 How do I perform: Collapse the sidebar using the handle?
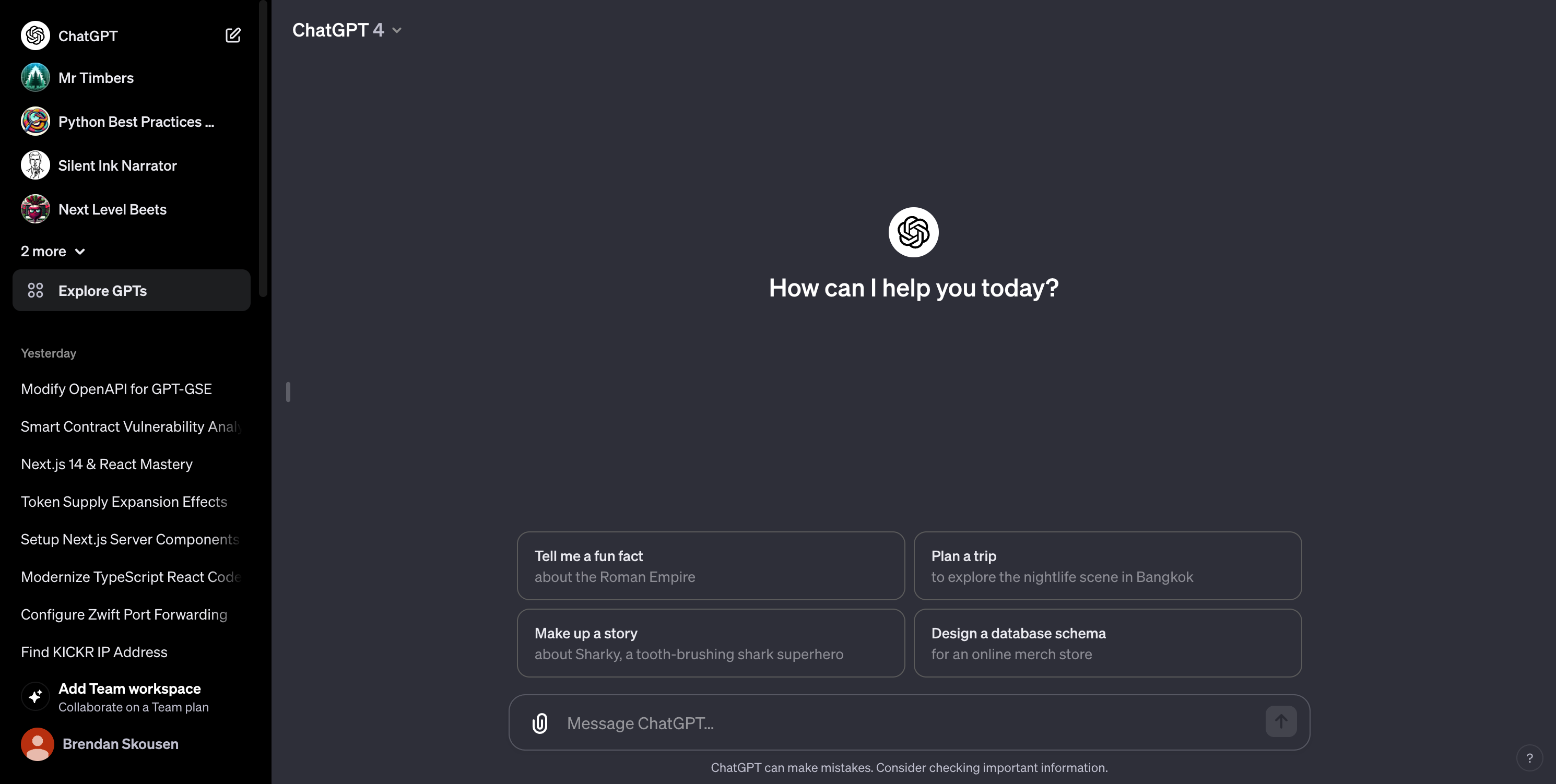coord(288,392)
